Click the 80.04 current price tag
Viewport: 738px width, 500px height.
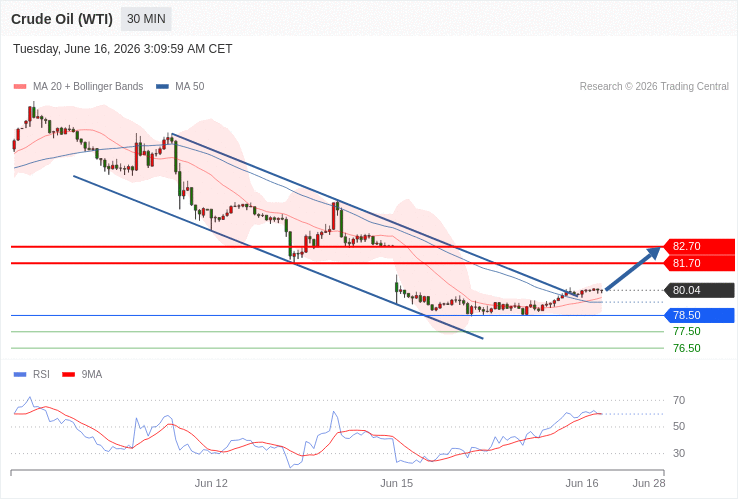[699, 290]
